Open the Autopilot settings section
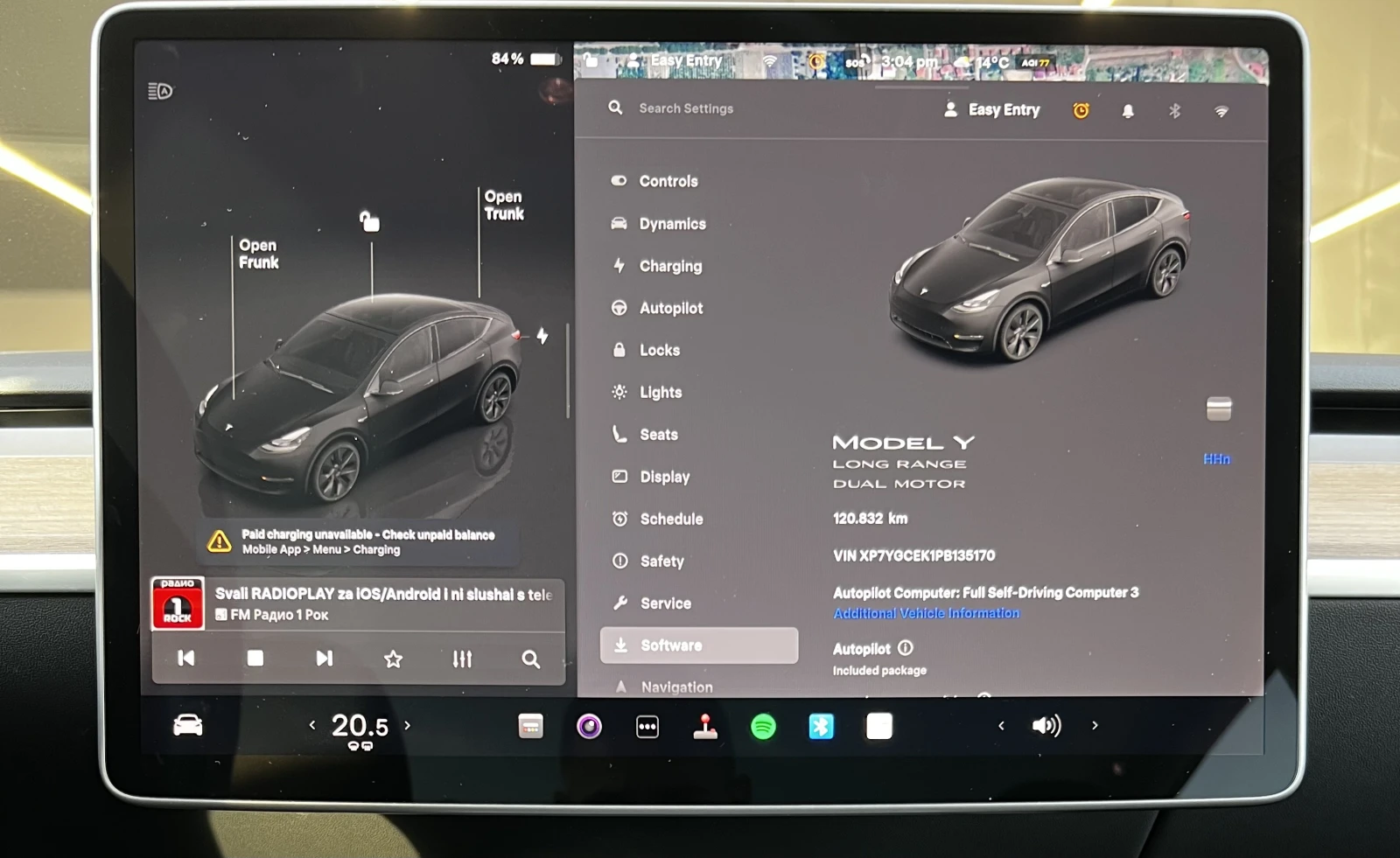This screenshot has width=1400, height=858. 670,308
